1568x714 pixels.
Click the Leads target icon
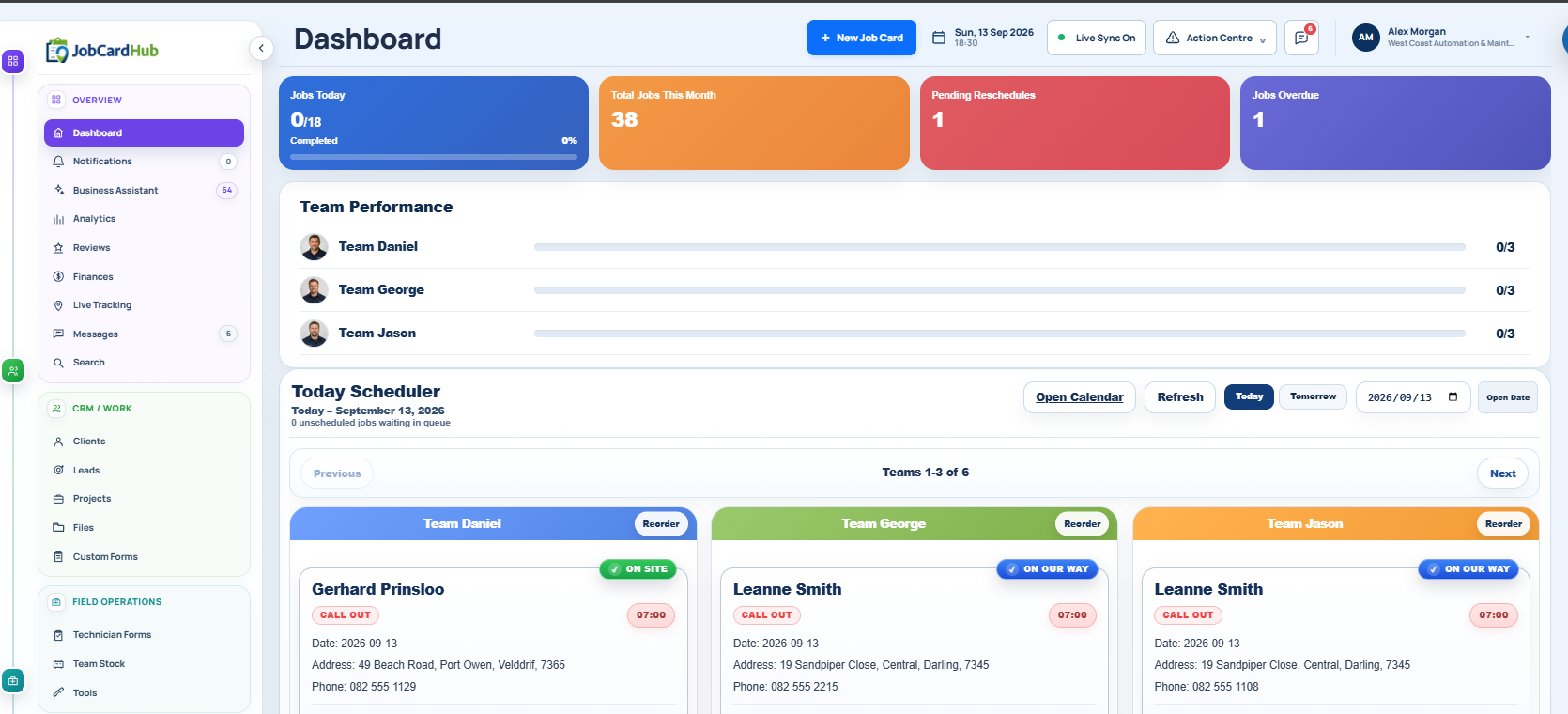[x=58, y=470]
